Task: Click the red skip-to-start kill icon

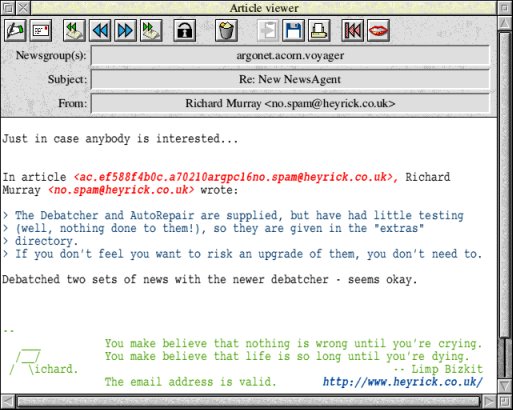Action: pos(352,30)
